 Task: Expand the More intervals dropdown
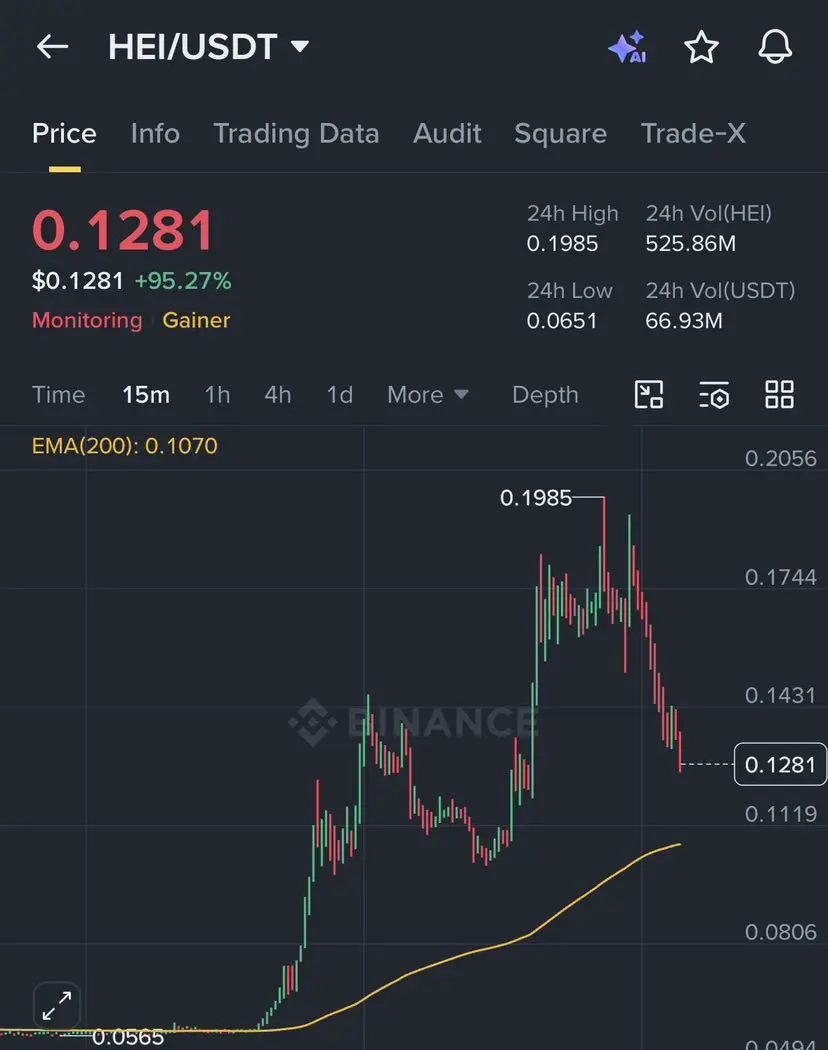tap(427, 394)
